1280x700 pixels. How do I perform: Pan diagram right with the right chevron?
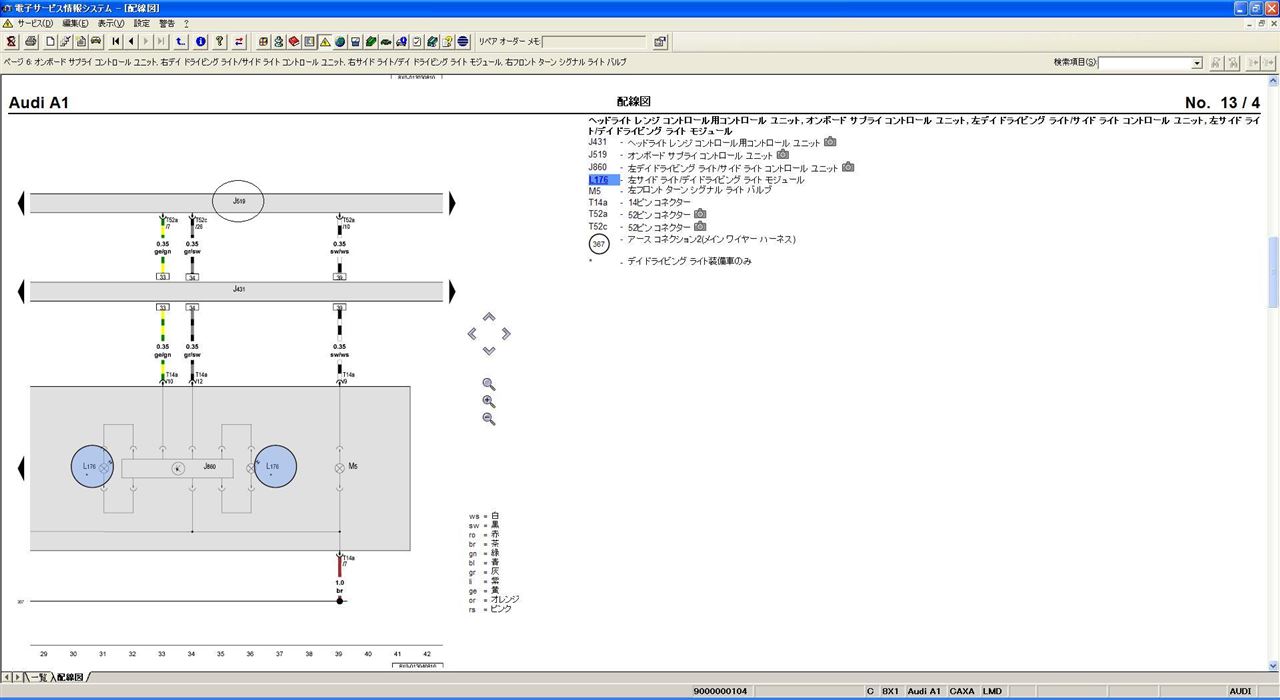(506, 334)
